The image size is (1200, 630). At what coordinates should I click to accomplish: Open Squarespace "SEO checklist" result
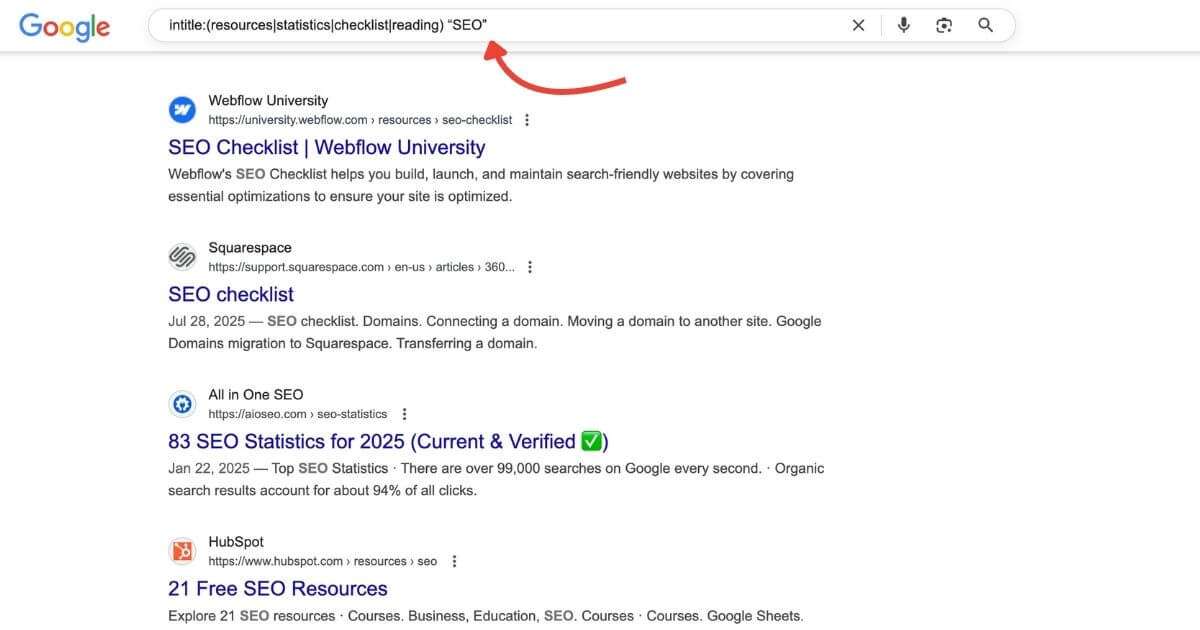click(x=231, y=294)
